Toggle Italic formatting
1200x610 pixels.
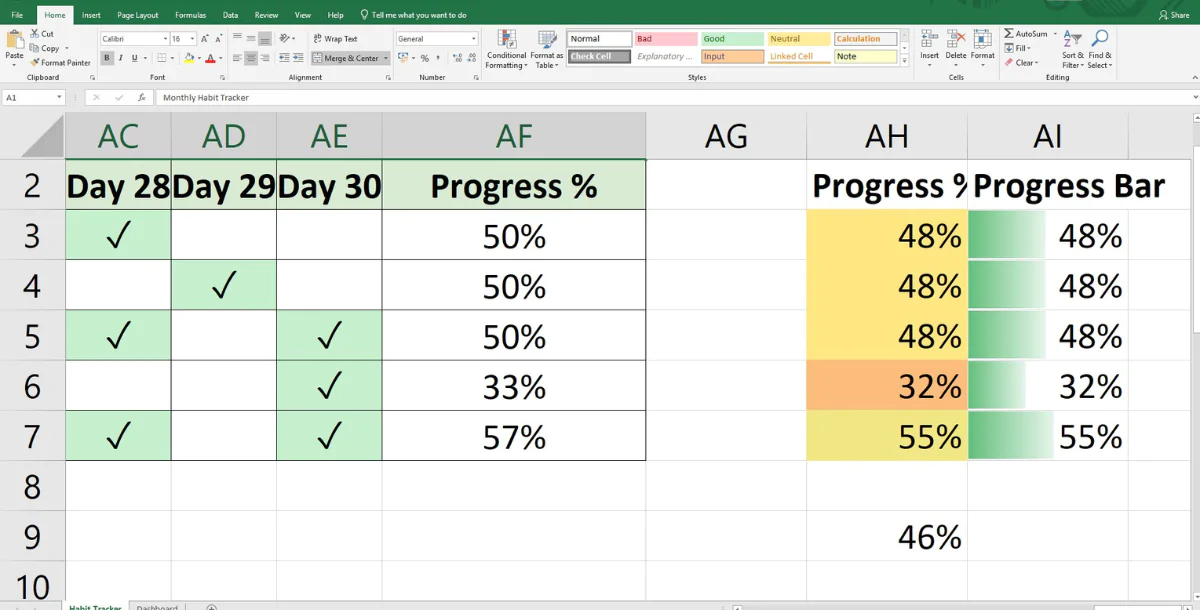(120, 58)
